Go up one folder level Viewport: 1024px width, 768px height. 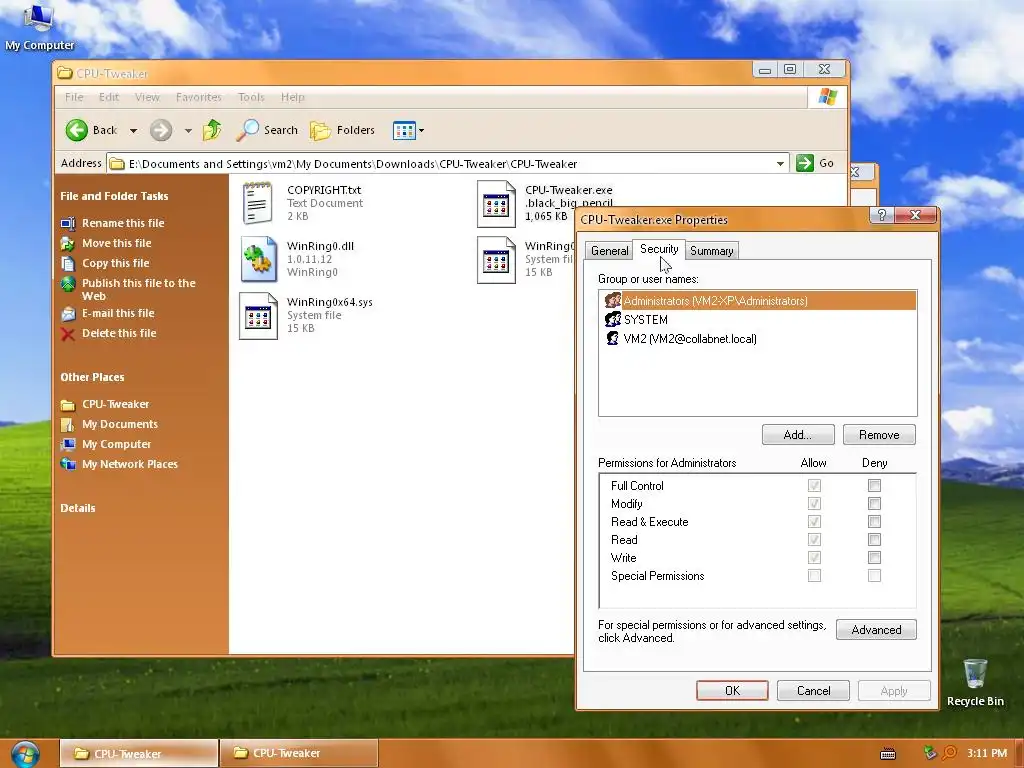212,130
